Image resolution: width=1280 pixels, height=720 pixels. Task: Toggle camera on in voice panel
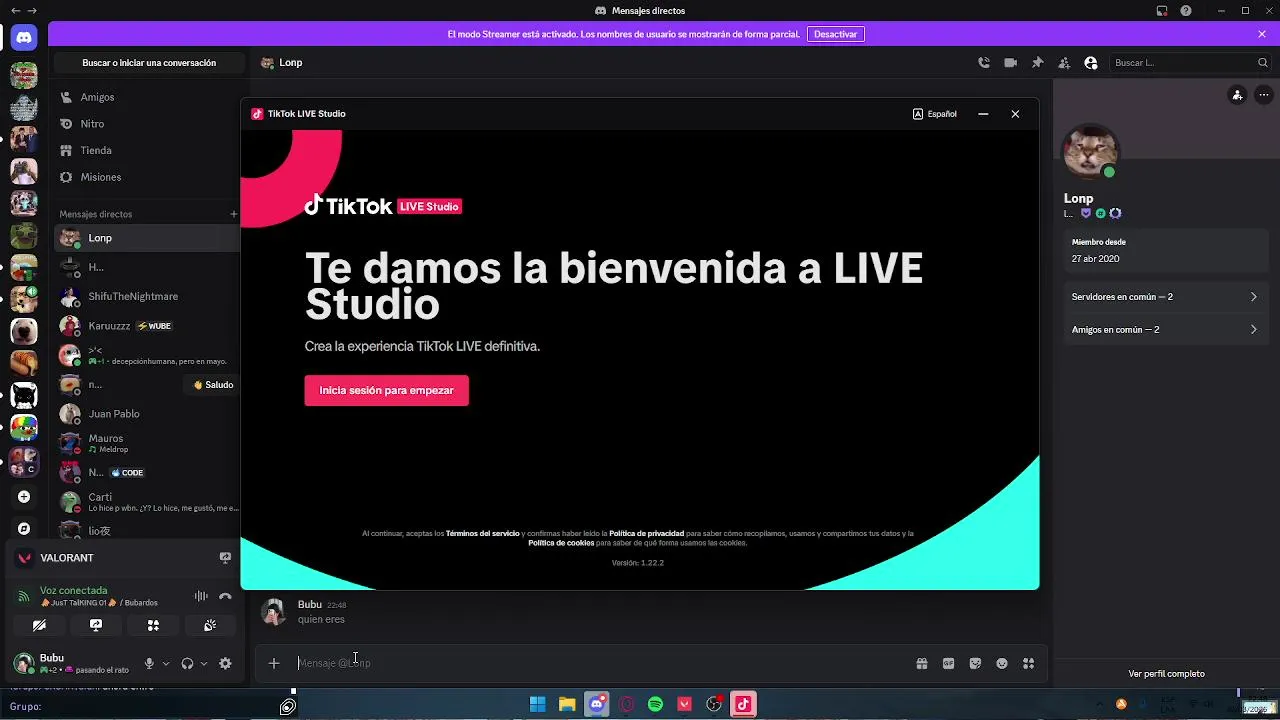click(x=39, y=625)
